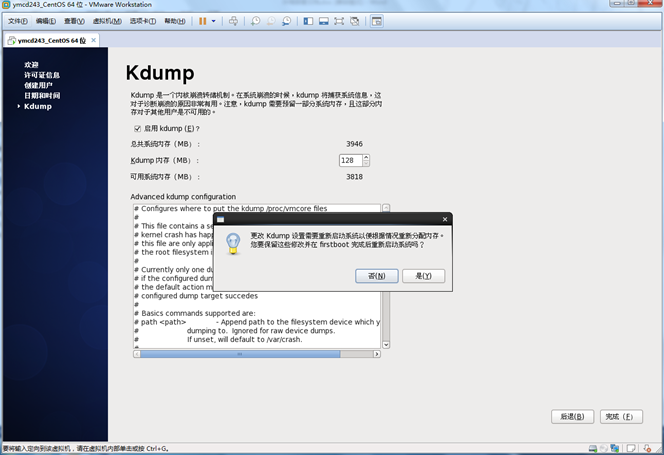Click the 'Advanced kdump configuration' label
664x455 pixels.
coord(183,197)
